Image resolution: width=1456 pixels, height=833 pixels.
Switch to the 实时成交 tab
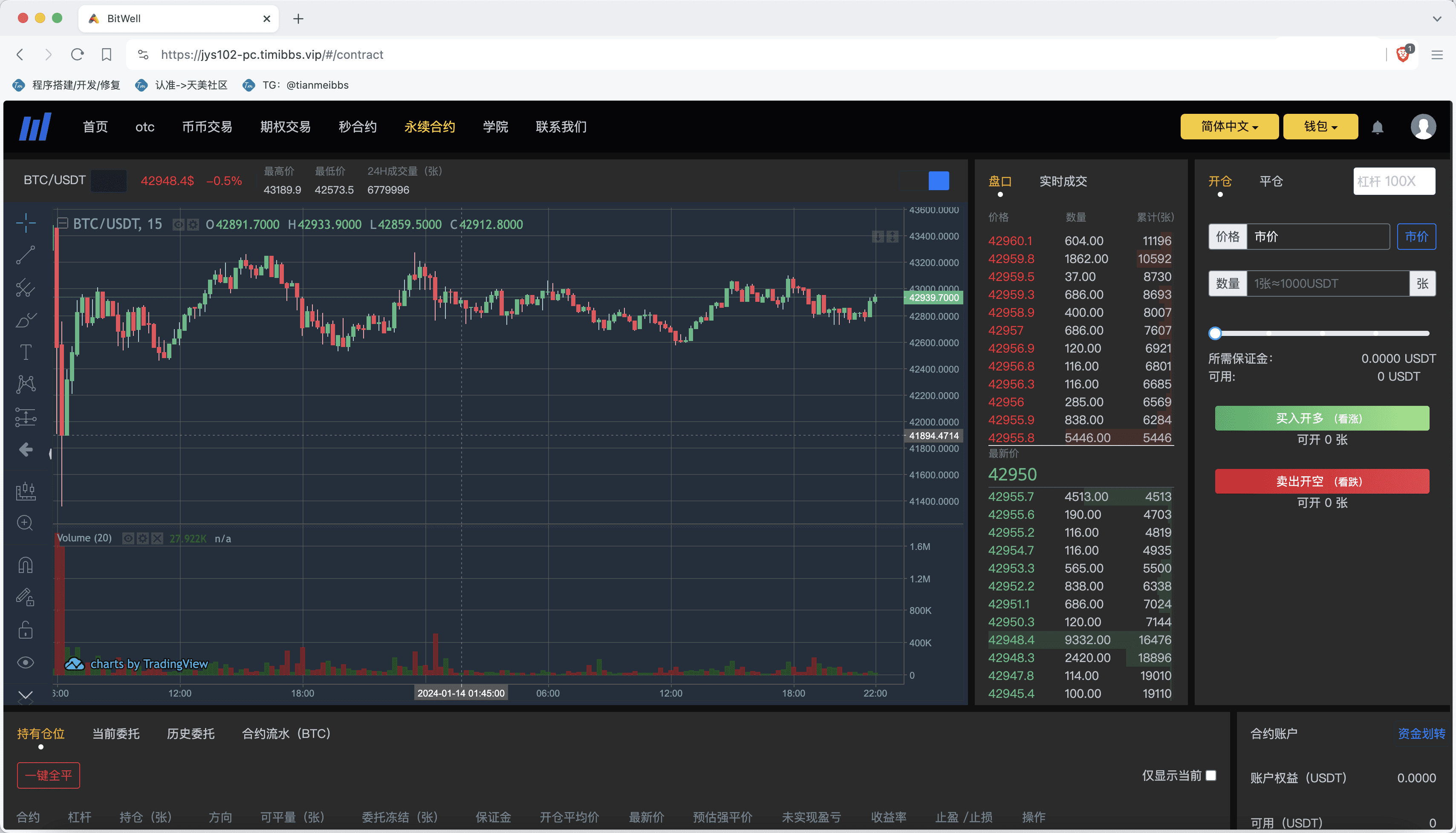pyautogui.click(x=1063, y=181)
